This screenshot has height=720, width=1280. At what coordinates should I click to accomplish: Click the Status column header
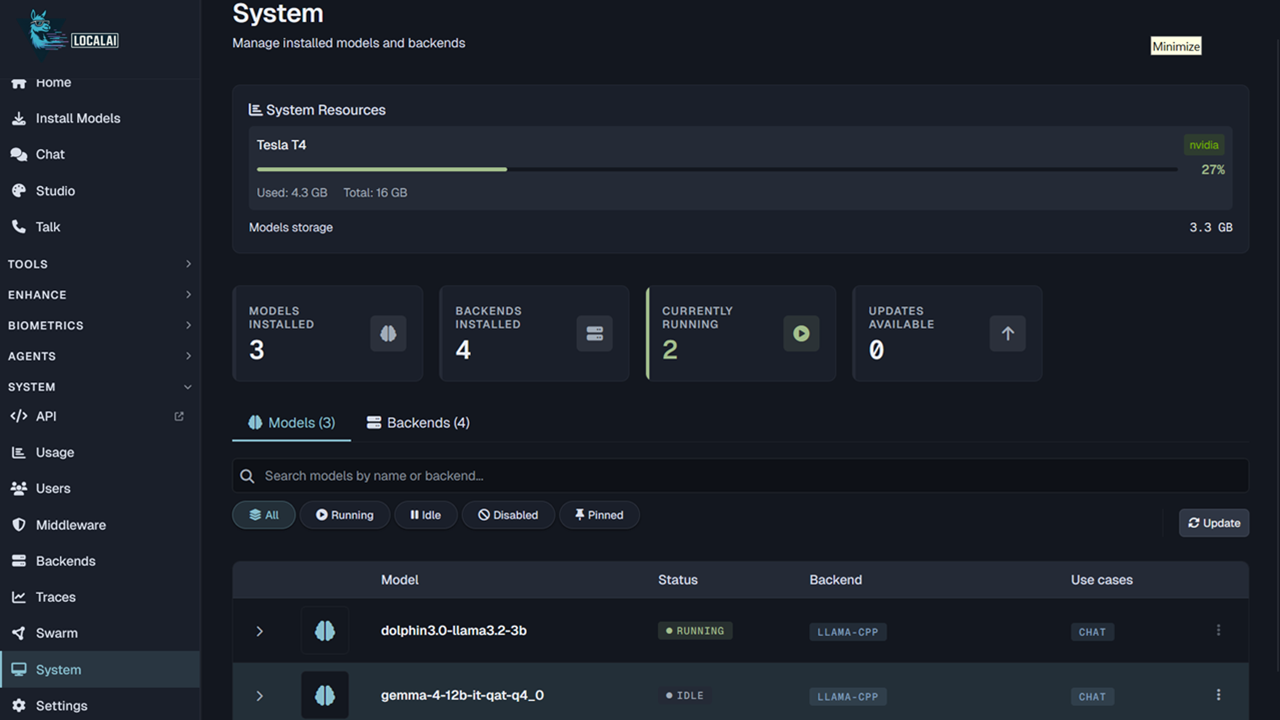[678, 580]
